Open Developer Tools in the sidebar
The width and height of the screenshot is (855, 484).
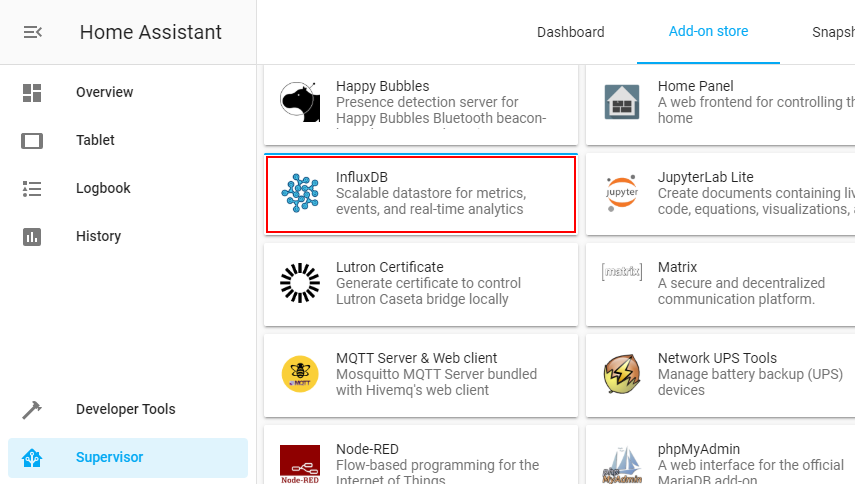click(126, 409)
